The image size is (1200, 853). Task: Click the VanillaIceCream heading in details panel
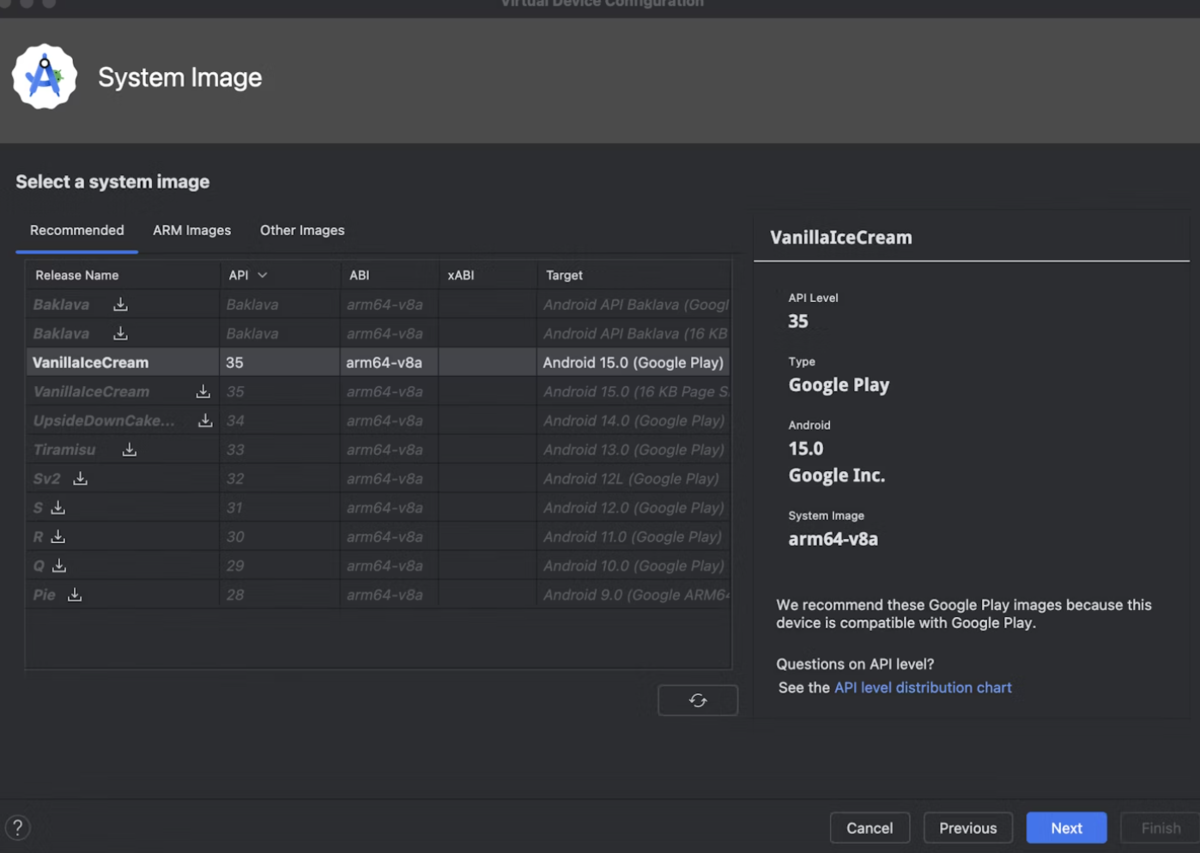841,237
